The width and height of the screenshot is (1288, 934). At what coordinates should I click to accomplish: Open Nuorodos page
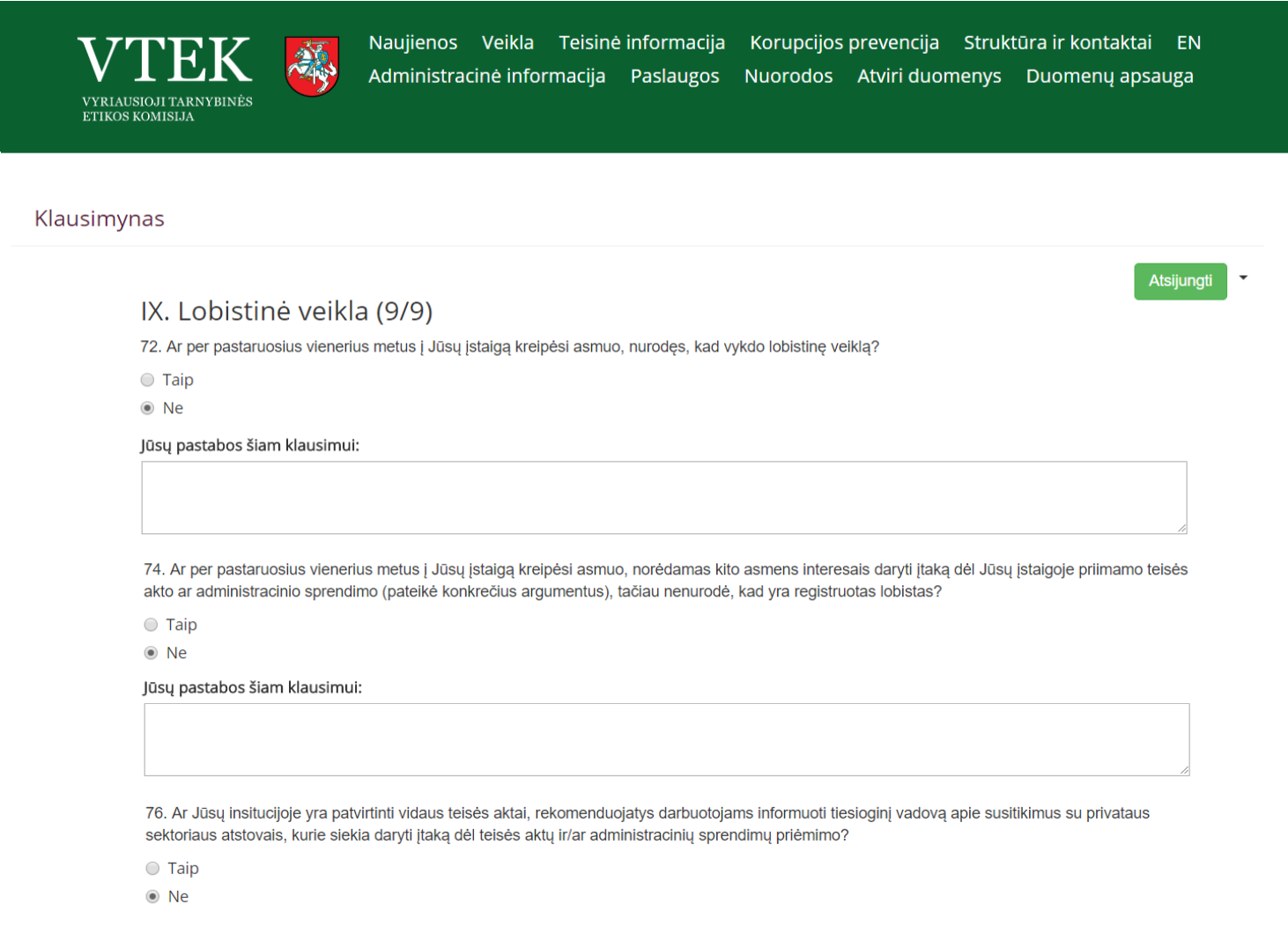[x=788, y=76]
